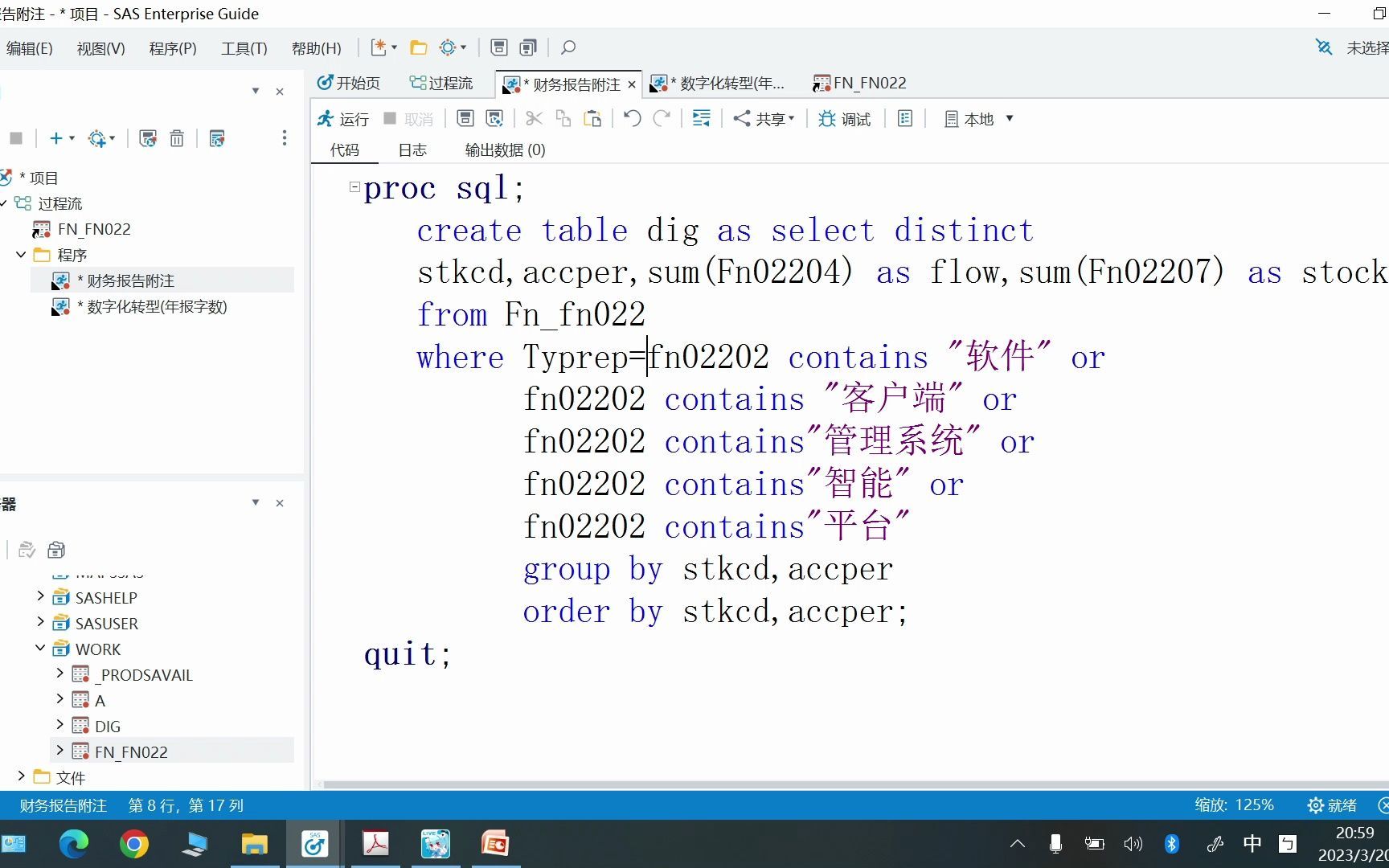The image size is (1389, 868).
Task: Expand the SASHELP library
Action: pyautogui.click(x=40, y=596)
